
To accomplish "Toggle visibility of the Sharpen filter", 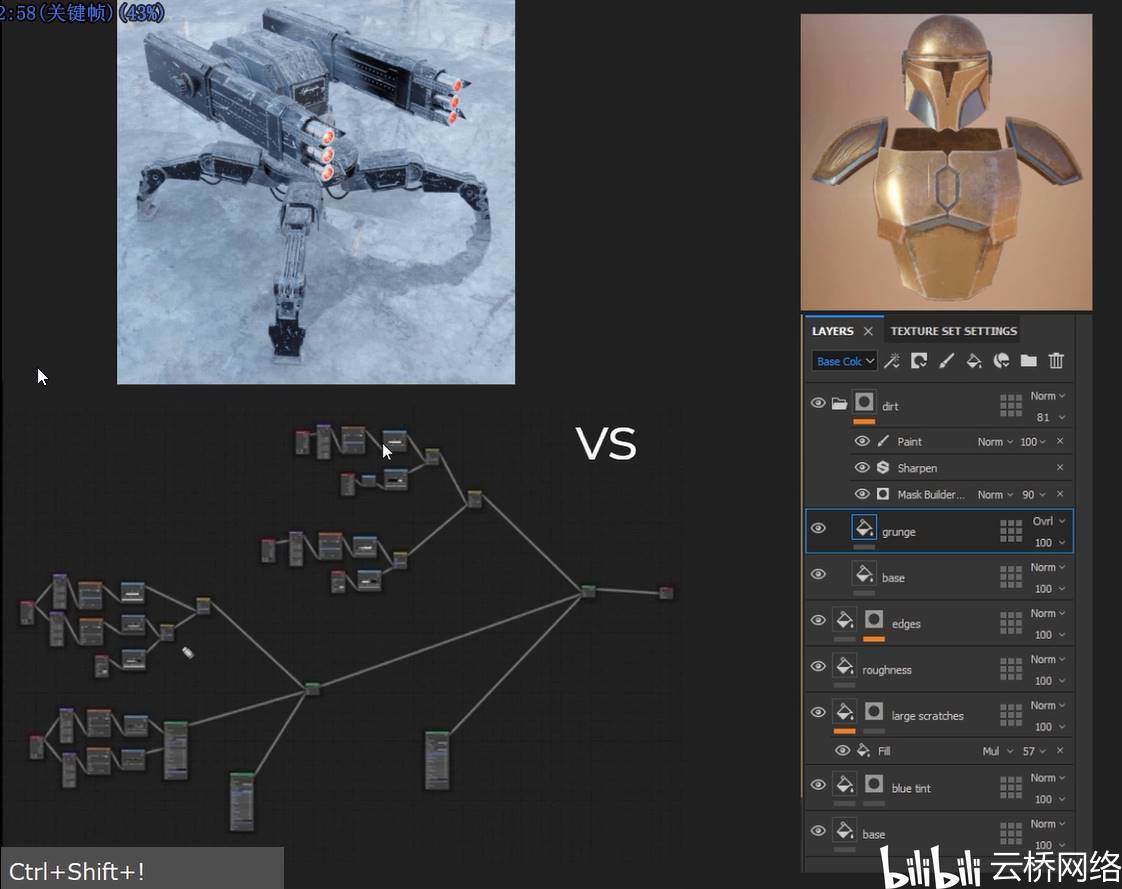I will point(862,467).
